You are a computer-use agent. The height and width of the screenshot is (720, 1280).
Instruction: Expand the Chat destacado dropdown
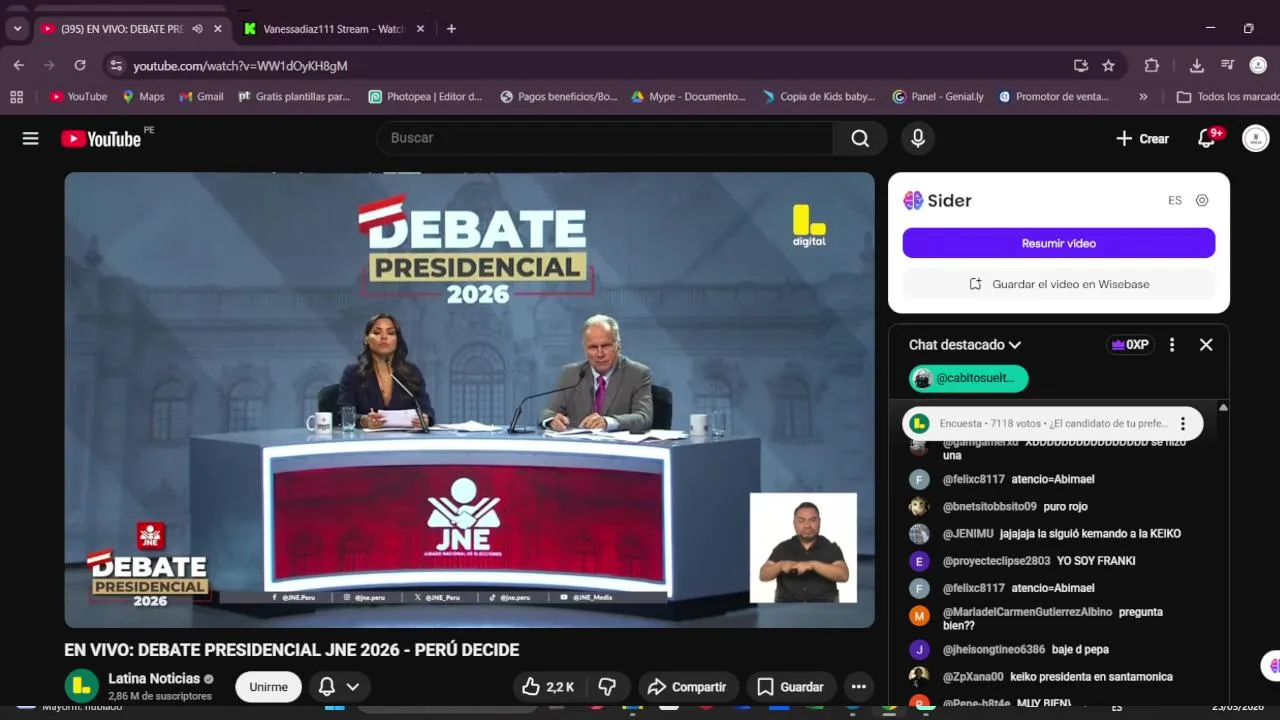point(964,344)
